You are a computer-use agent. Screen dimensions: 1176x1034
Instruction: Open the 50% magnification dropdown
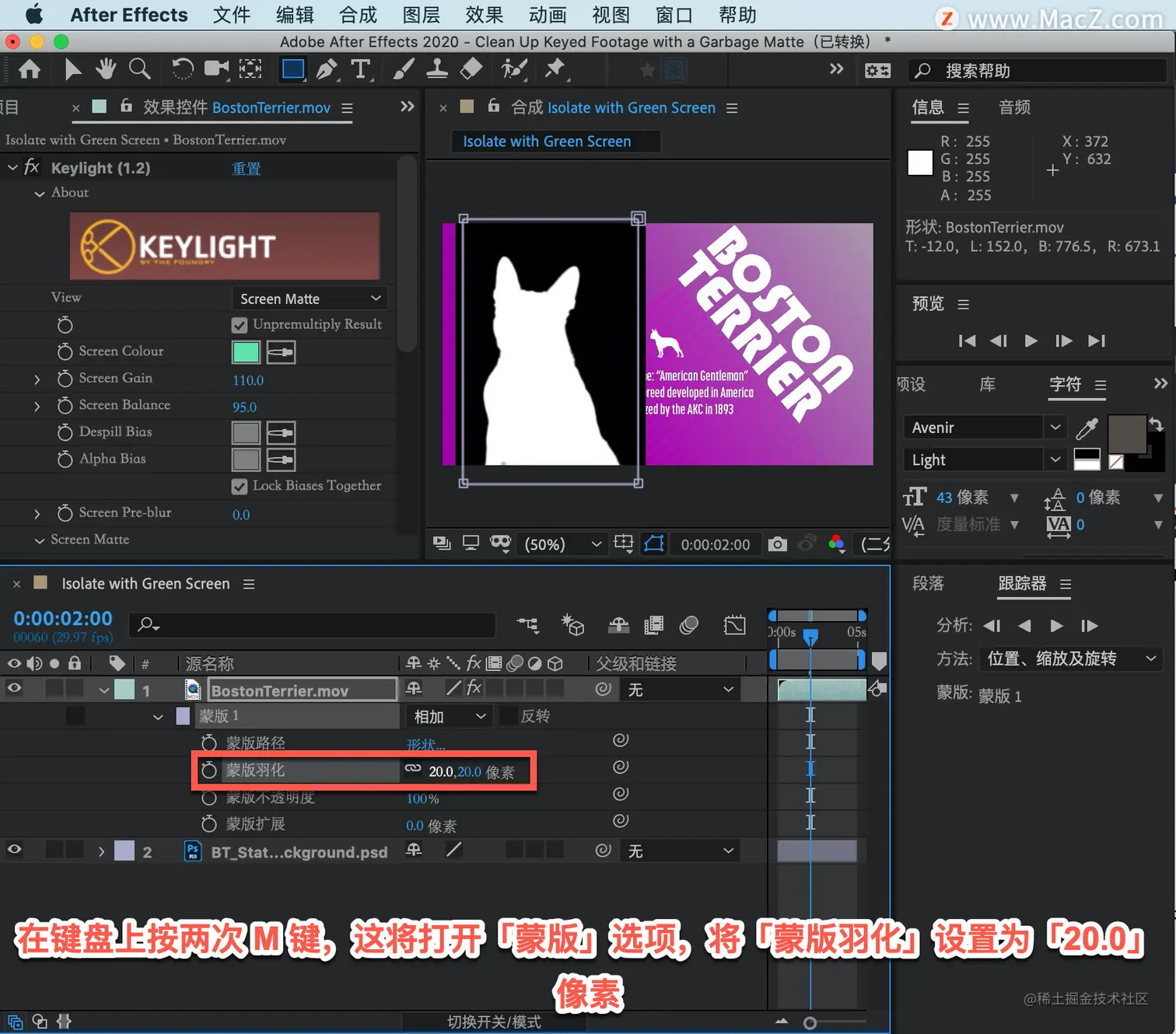[563, 544]
